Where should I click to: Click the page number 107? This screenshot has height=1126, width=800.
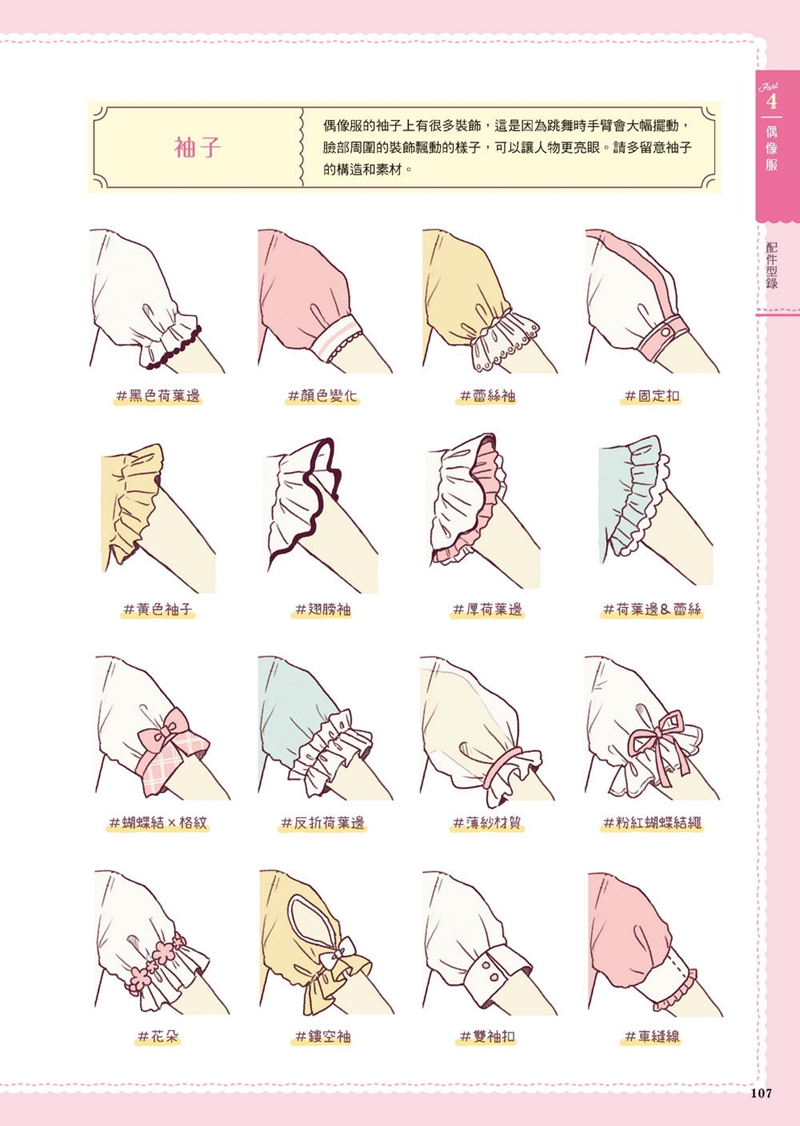click(x=761, y=1093)
